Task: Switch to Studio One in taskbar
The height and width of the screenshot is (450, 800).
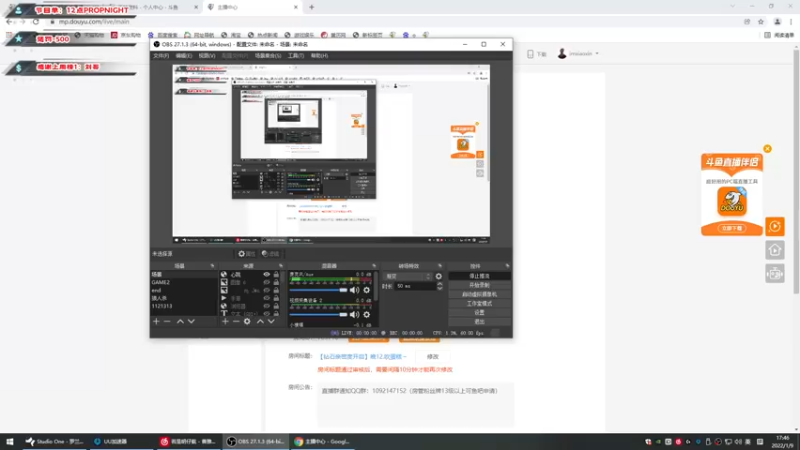Action: pyautogui.click(x=55, y=441)
